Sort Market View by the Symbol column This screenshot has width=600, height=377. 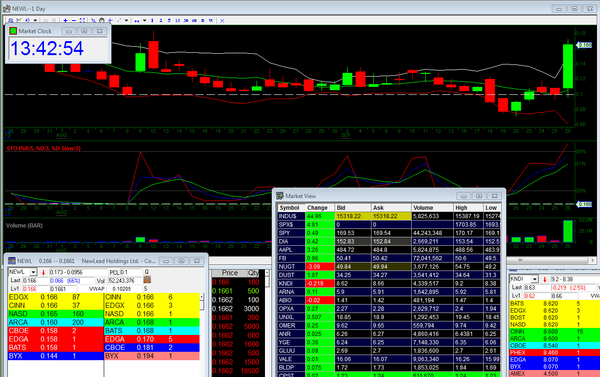coord(291,207)
